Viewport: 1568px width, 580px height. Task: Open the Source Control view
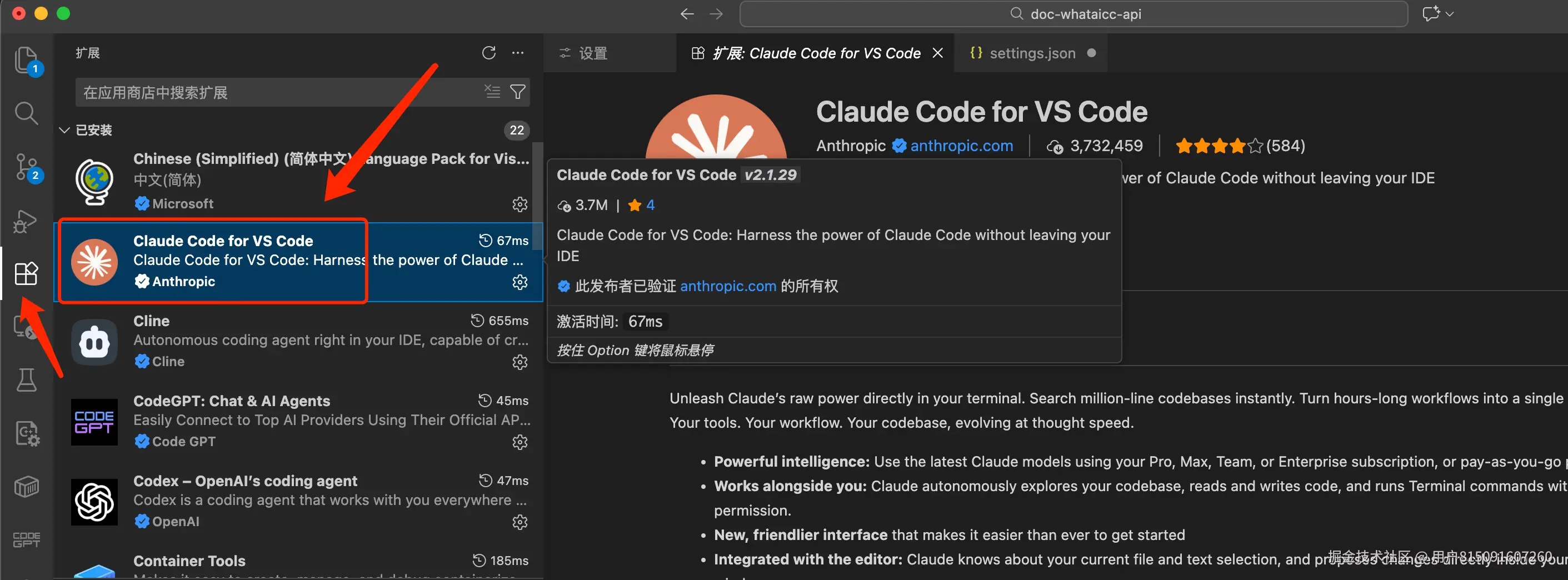point(27,167)
